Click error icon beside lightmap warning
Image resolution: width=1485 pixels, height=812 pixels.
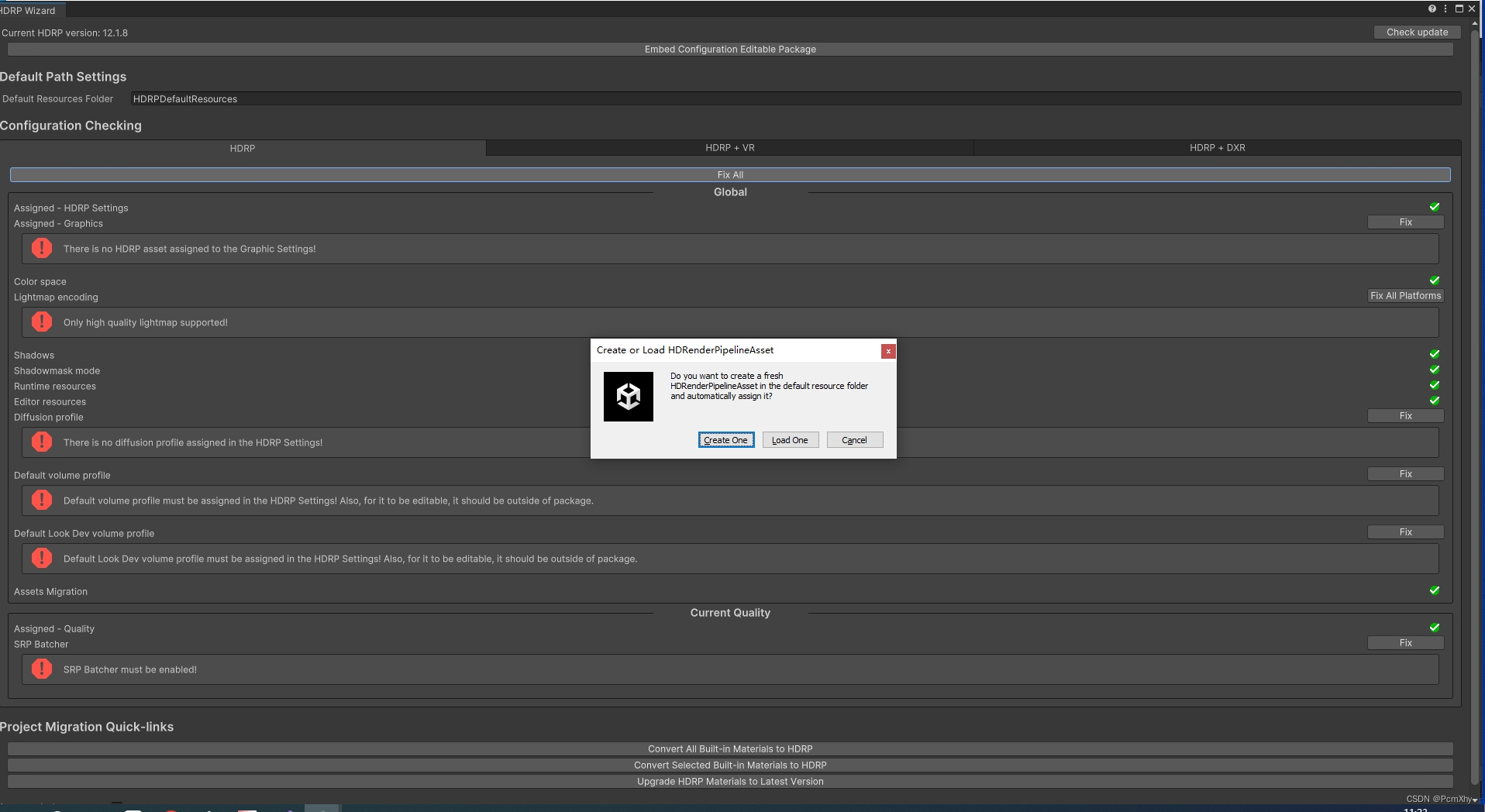(x=42, y=322)
